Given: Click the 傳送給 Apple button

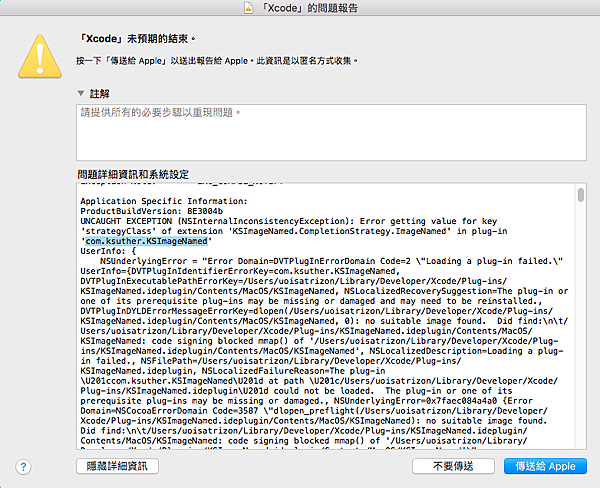Looking at the screenshot, I should tap(545, 466).
